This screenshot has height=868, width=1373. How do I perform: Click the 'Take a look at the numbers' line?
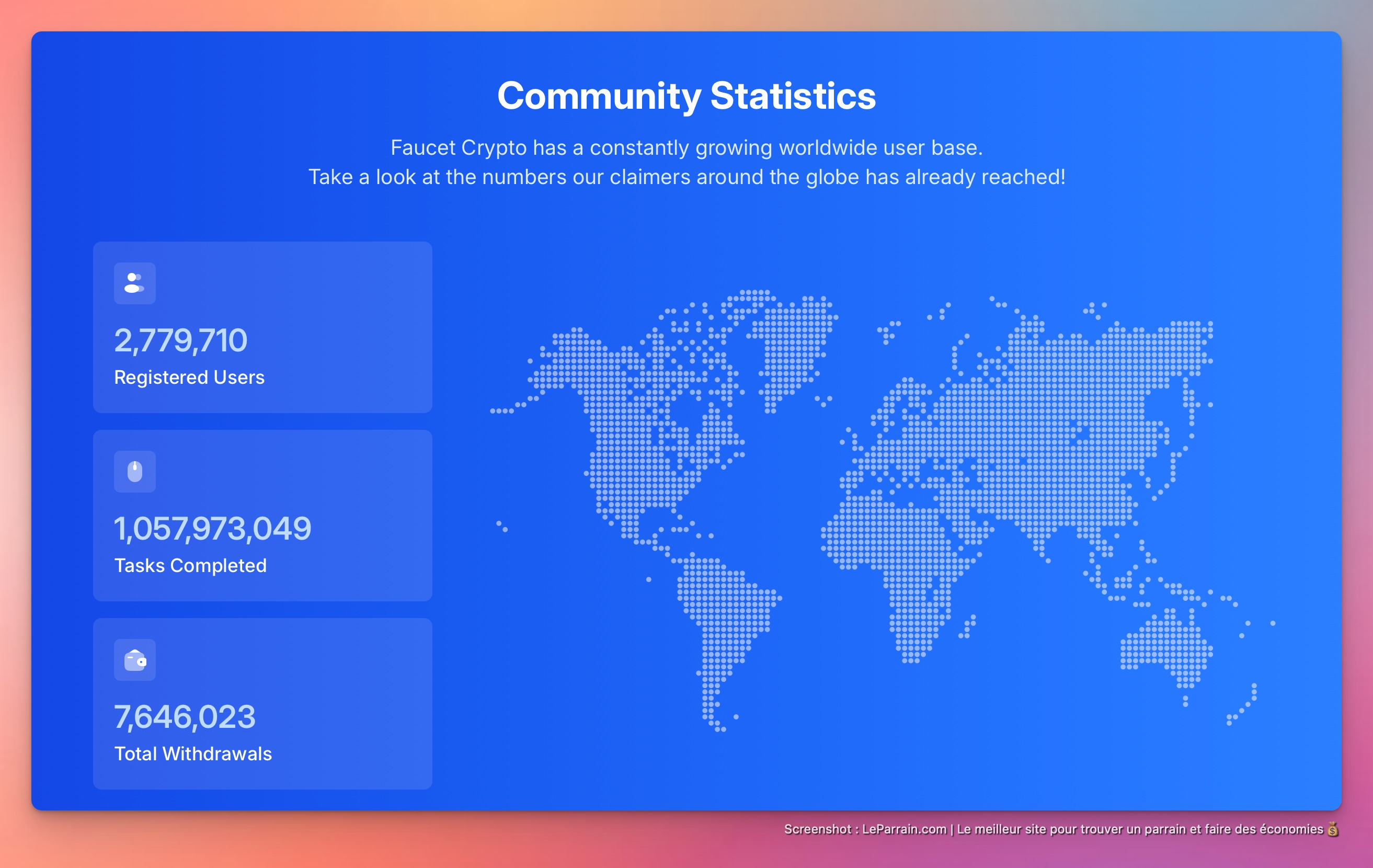(686, 177)
